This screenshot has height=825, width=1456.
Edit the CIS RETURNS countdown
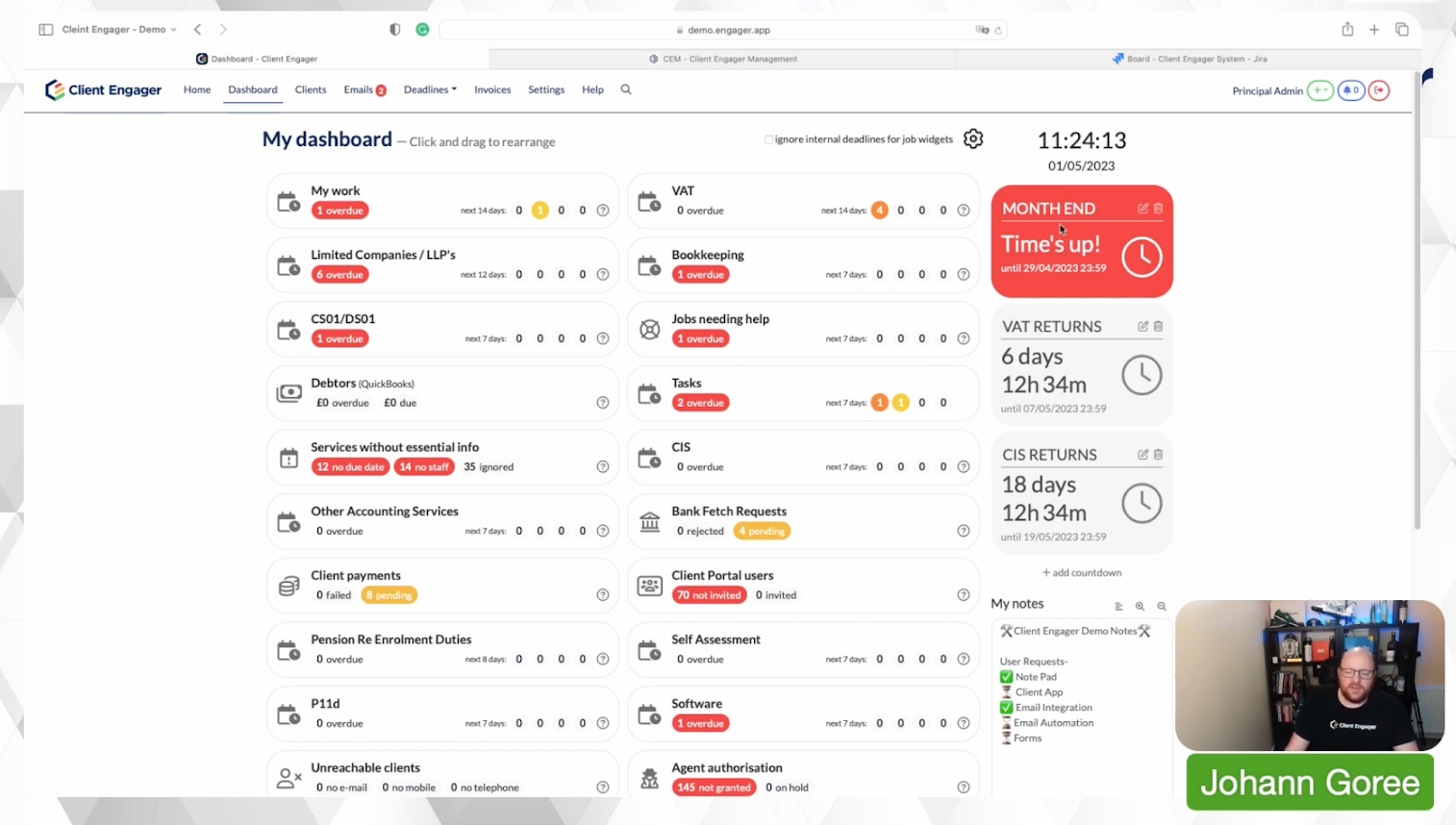pyautogui.click(x=1142, y=455)
